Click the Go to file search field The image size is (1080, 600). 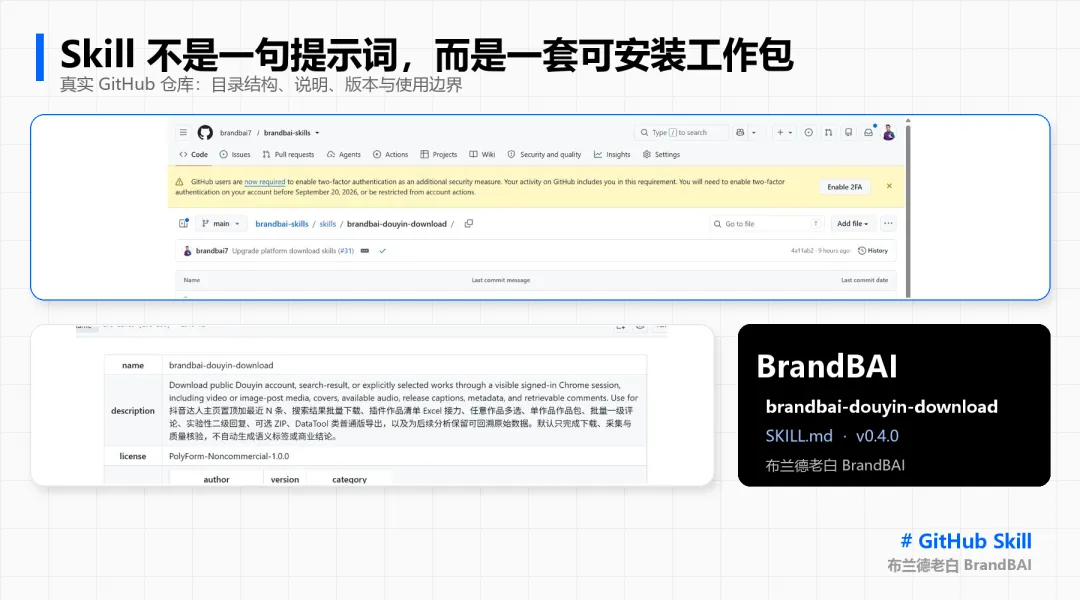coord(766,224)
